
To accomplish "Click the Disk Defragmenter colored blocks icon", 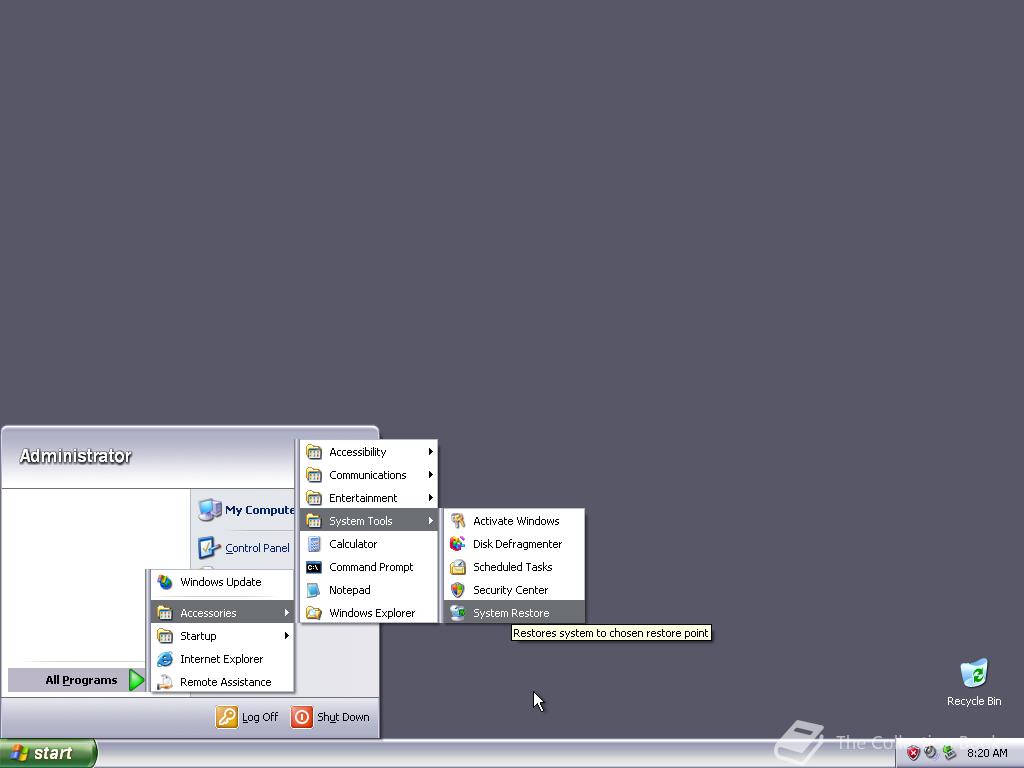I will click(x=458, y=543).
